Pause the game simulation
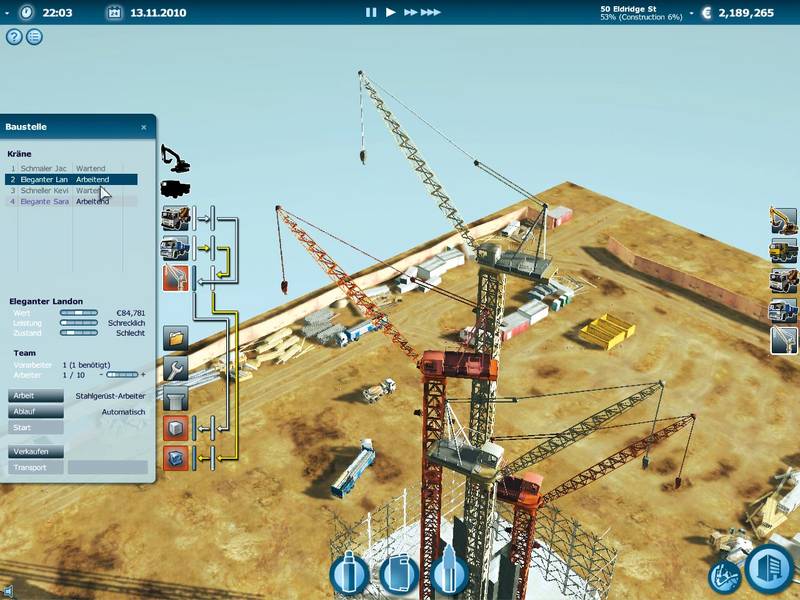Screen dimensions: 800x600 click(x=369, y=12)
